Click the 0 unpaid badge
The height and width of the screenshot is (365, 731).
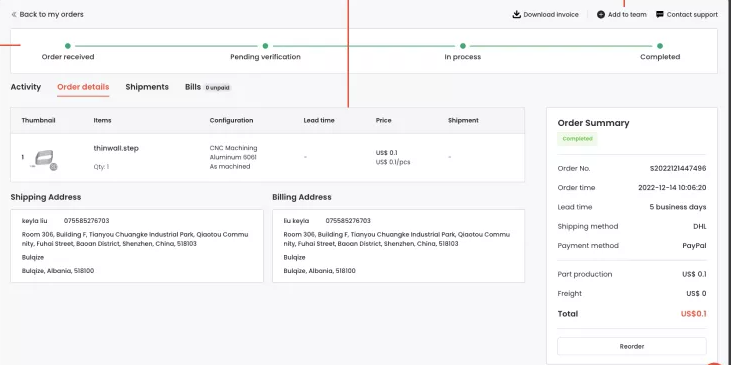(218, 88)
